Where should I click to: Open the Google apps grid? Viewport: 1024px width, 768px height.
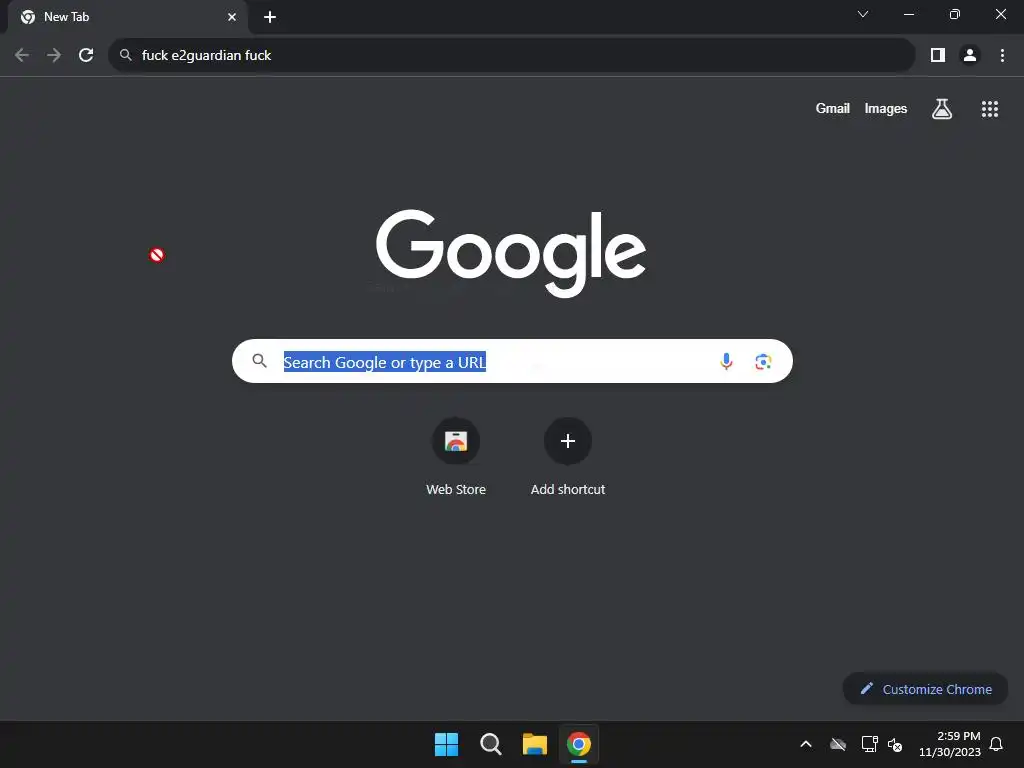[990, 109]
